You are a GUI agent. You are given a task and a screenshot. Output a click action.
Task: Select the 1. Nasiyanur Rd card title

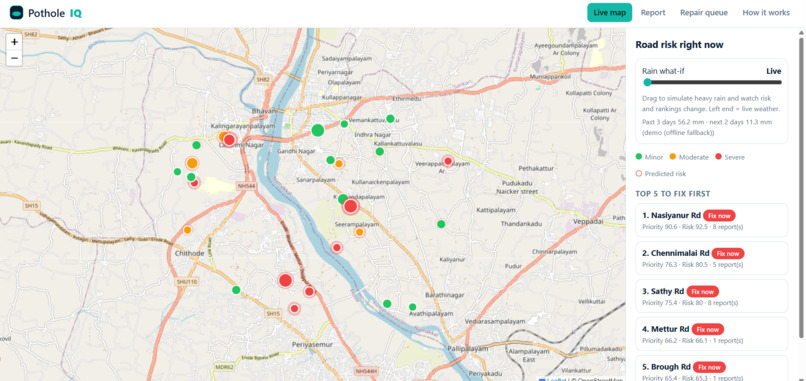(671, 215)
